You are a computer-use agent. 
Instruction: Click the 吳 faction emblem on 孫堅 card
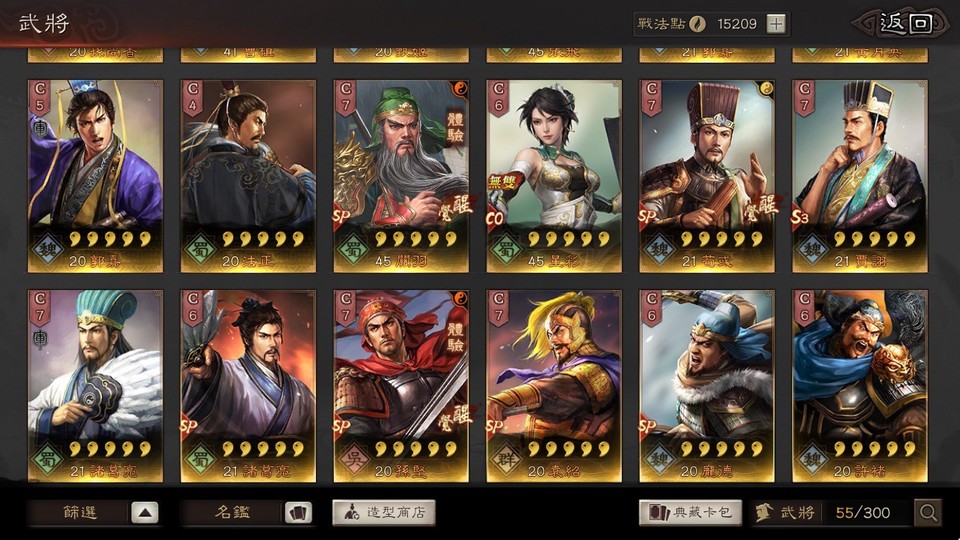click(353, 460)
